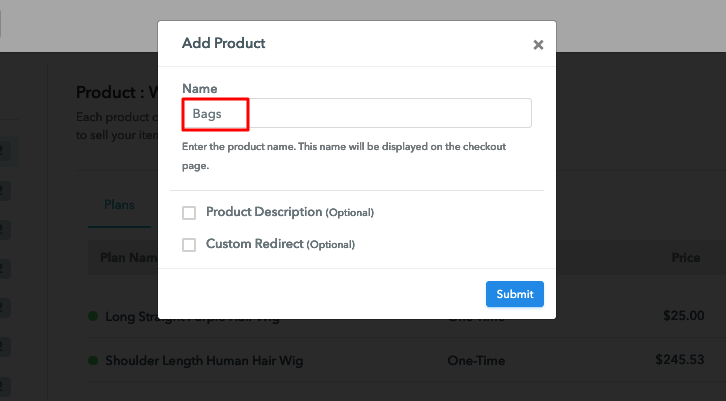Click the Name field label
The height and width of the screenshot is (401, 726).
coord(199,89)
